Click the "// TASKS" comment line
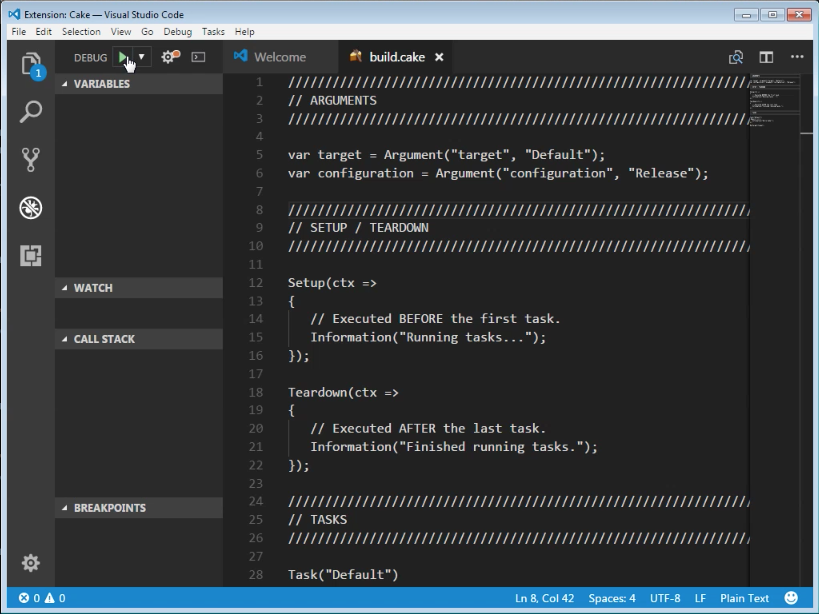The height and width of the screenshot is (614, 819). [x=318, y=519]
